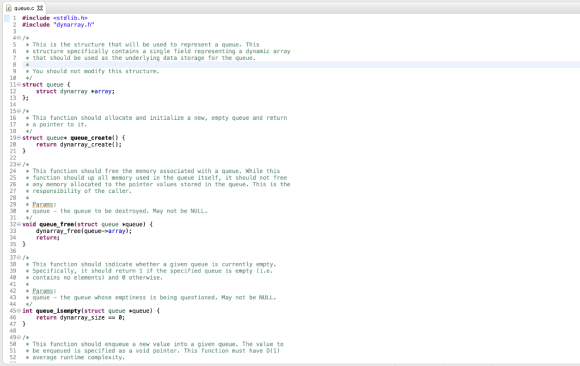Click the #include <stdlib.h> line

pyautogui.click(x=55, y=18)
